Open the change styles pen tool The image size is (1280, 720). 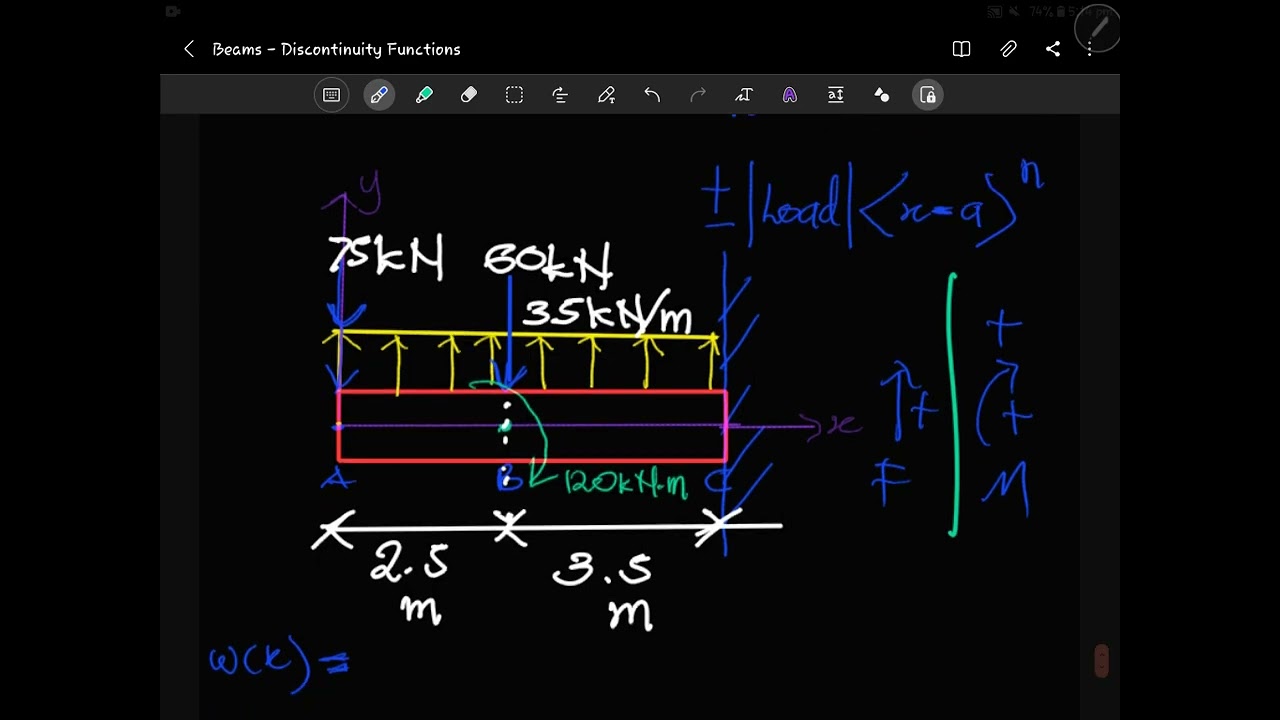point(606,95)
